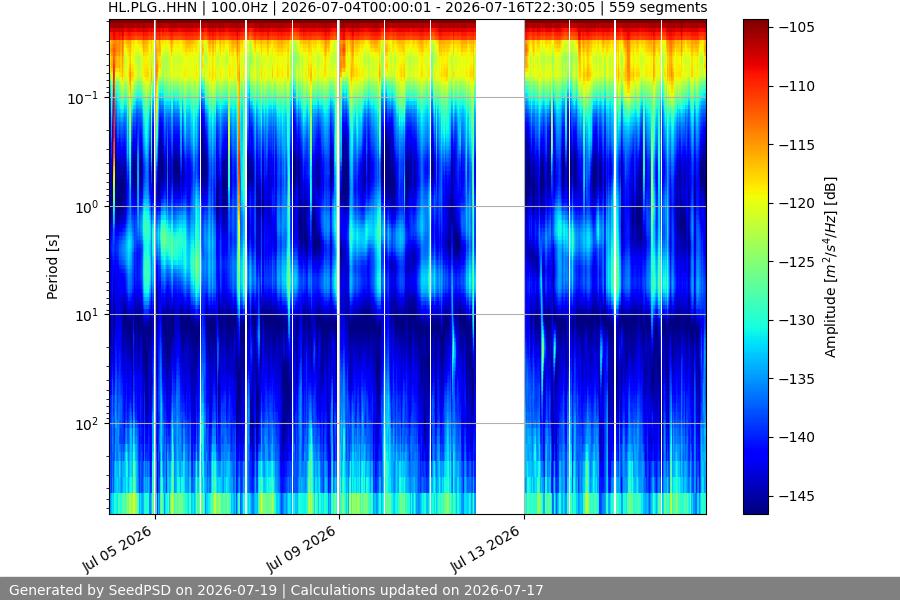
Task: Click the plot title HL.PLG..HHN text
Action: (x=152, y=7)
